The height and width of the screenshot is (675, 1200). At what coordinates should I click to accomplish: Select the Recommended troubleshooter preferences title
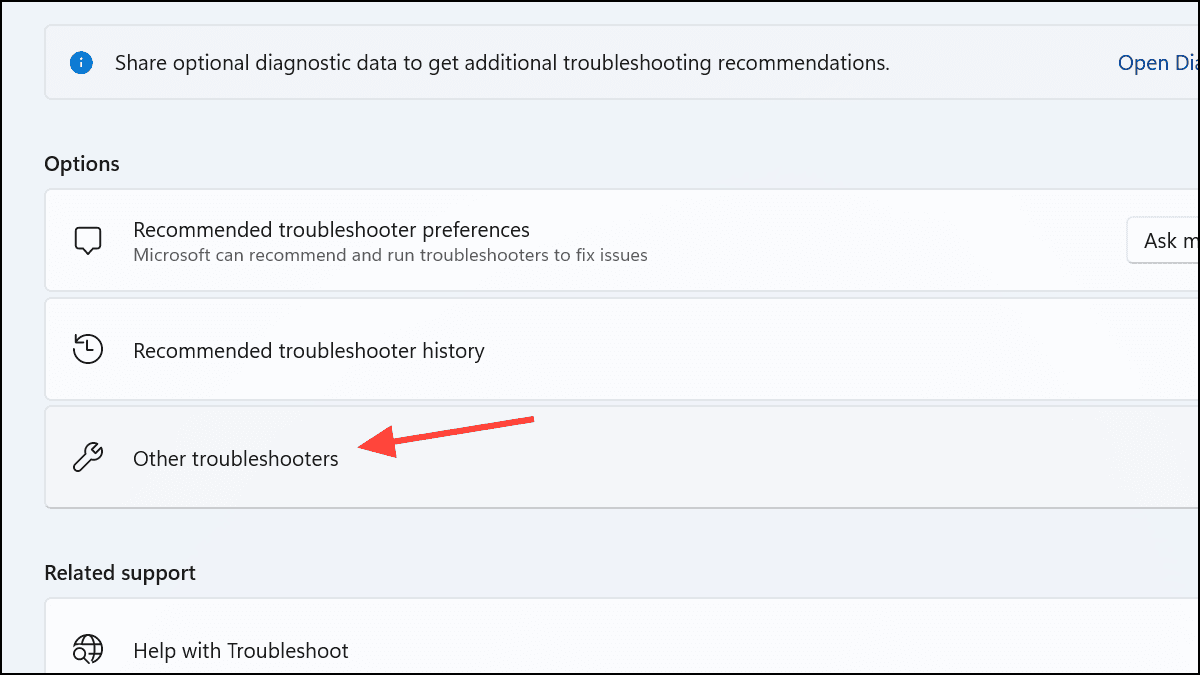[x=331, y=230]
